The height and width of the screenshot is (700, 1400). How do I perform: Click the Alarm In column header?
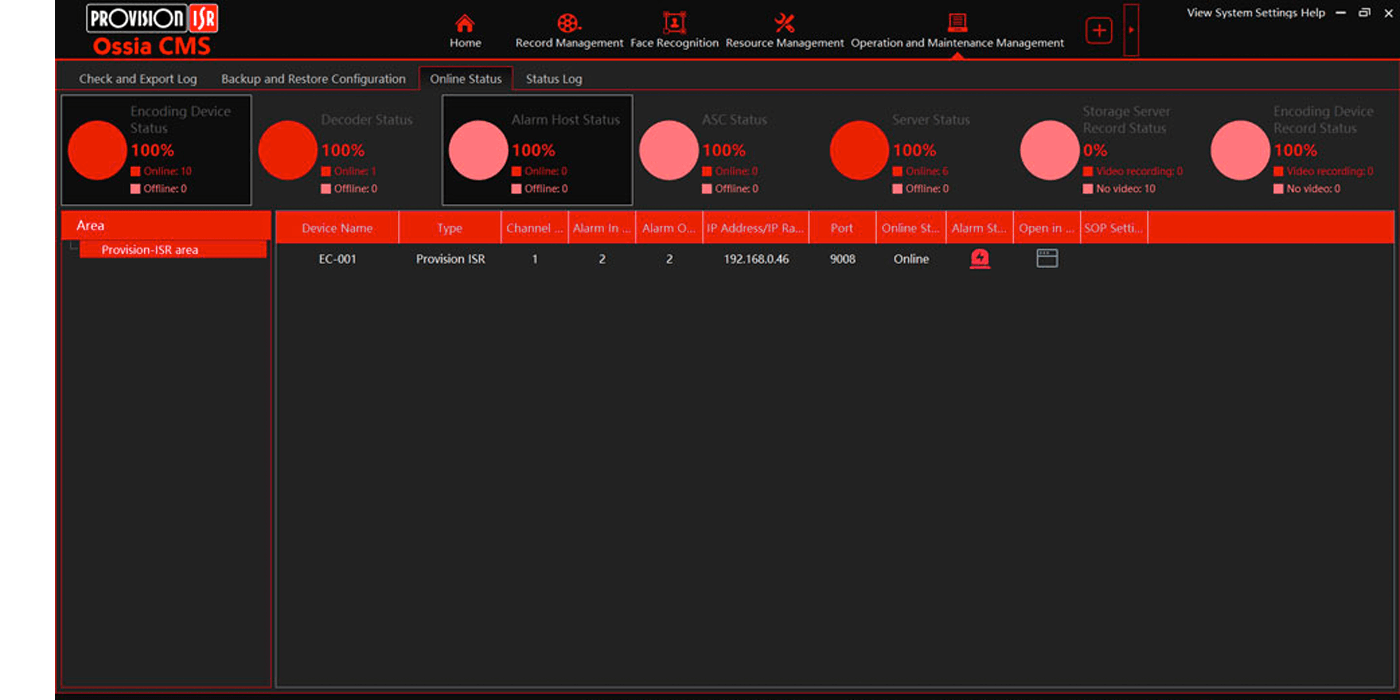tap(602, 228)
